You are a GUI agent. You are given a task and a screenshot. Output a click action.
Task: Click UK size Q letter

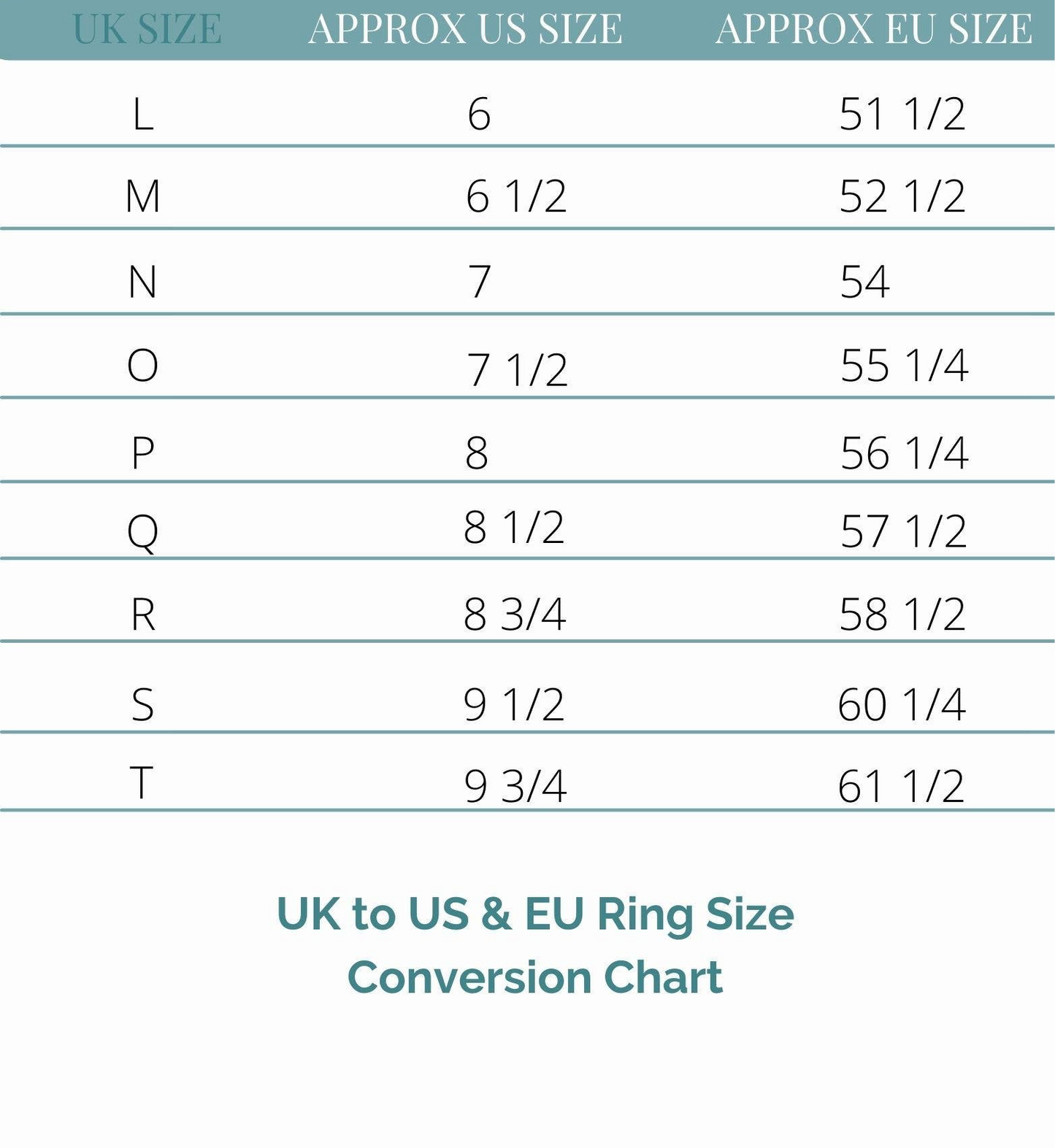[142, 531]
